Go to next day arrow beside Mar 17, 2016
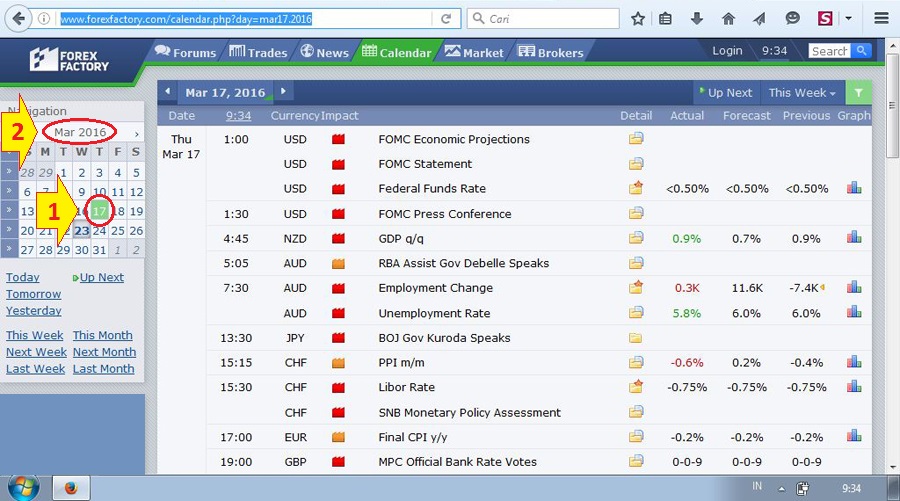 click(283, 91)
